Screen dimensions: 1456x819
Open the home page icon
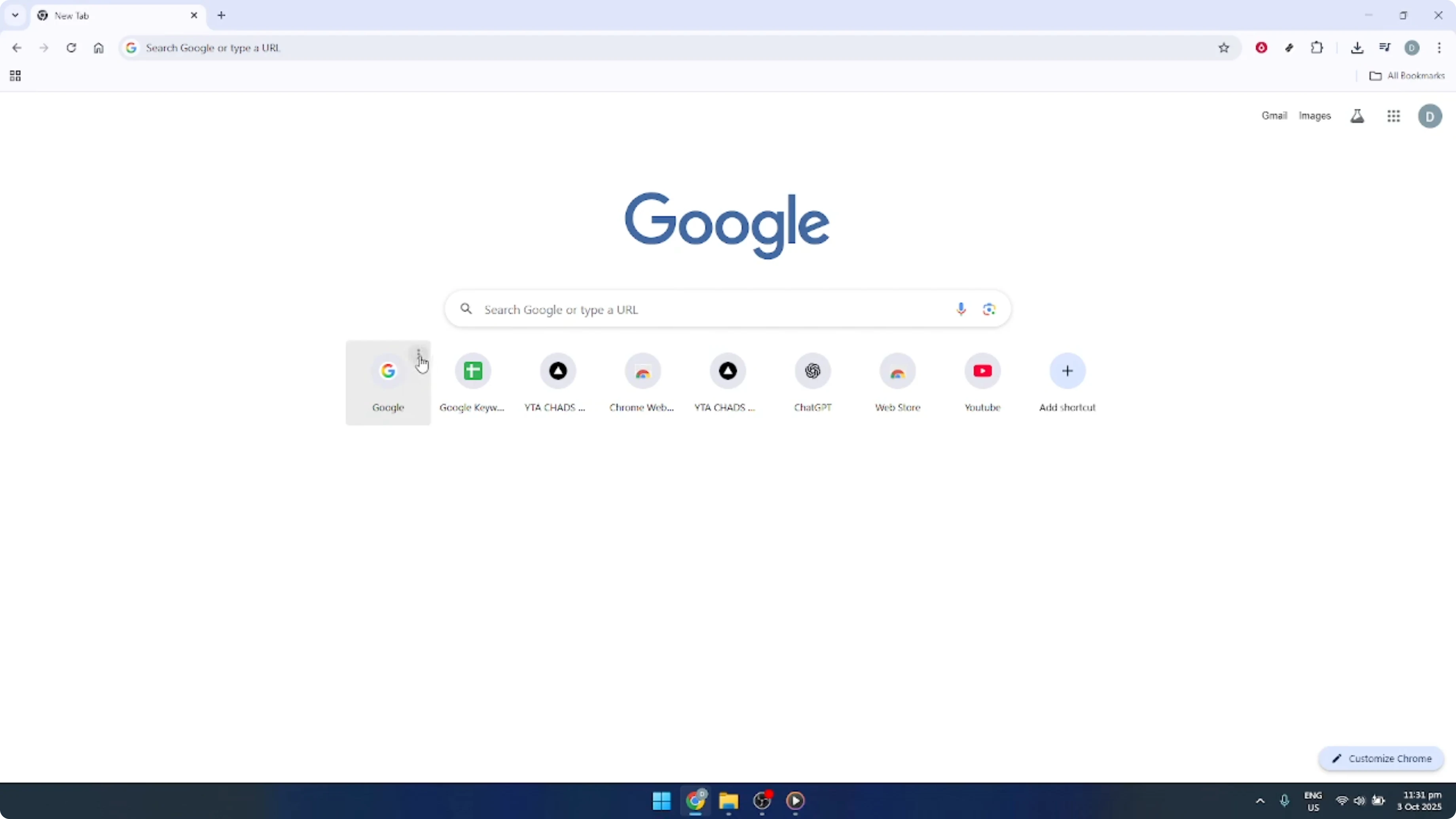coord(99,48)
